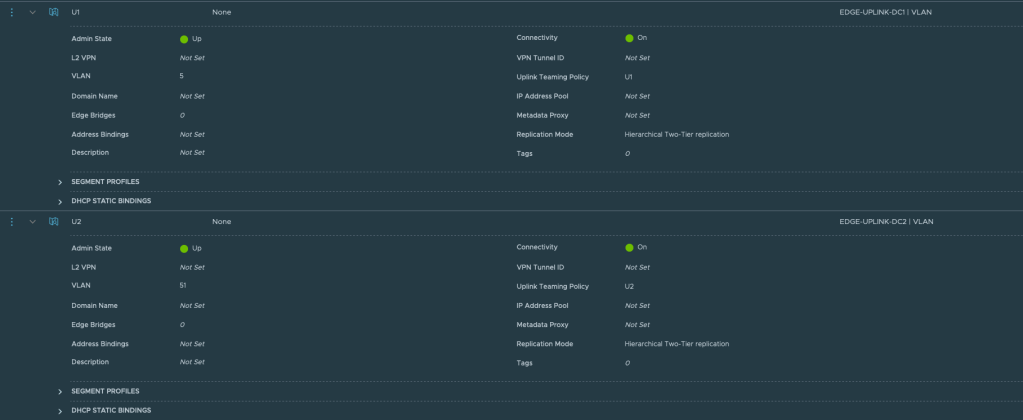Click the segment icon beside U1
1023x420 pixels.
54,12
